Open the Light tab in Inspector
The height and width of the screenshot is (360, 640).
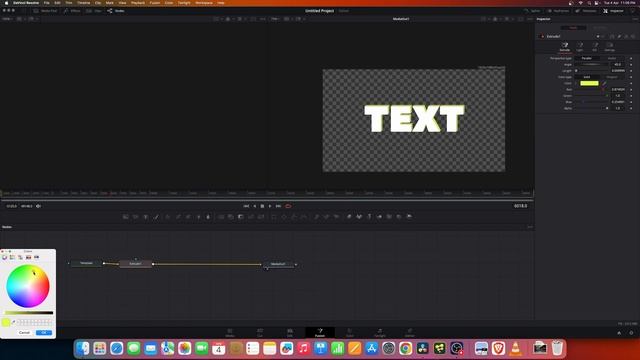pos(580,47)
